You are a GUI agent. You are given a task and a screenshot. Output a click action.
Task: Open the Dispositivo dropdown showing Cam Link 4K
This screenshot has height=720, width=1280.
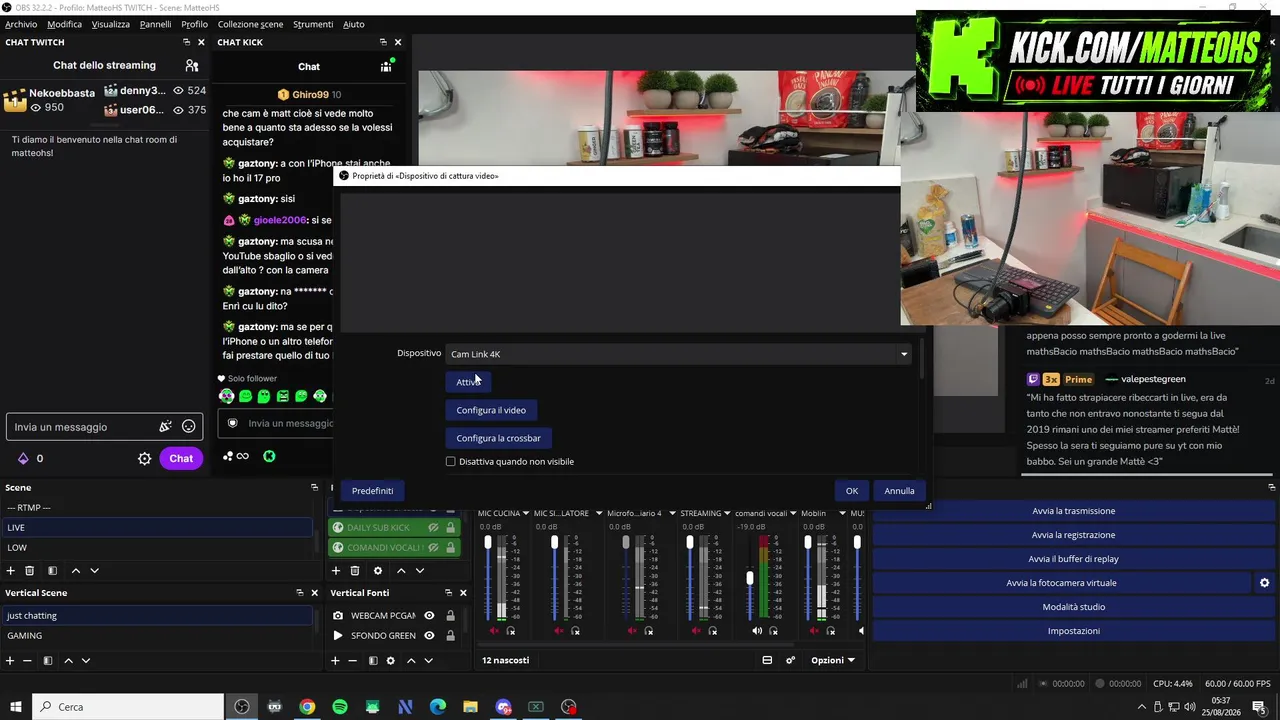[x=679, y=354]
